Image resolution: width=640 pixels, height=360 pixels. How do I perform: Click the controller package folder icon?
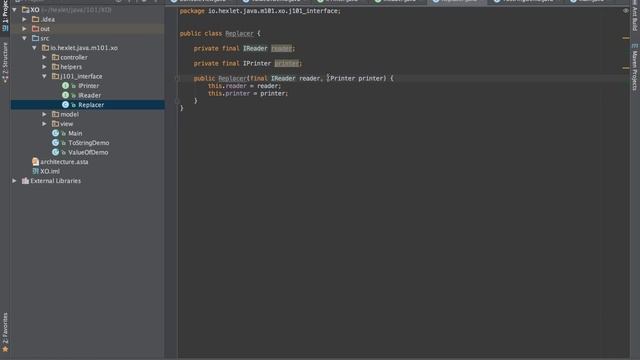tap(56, 57)
